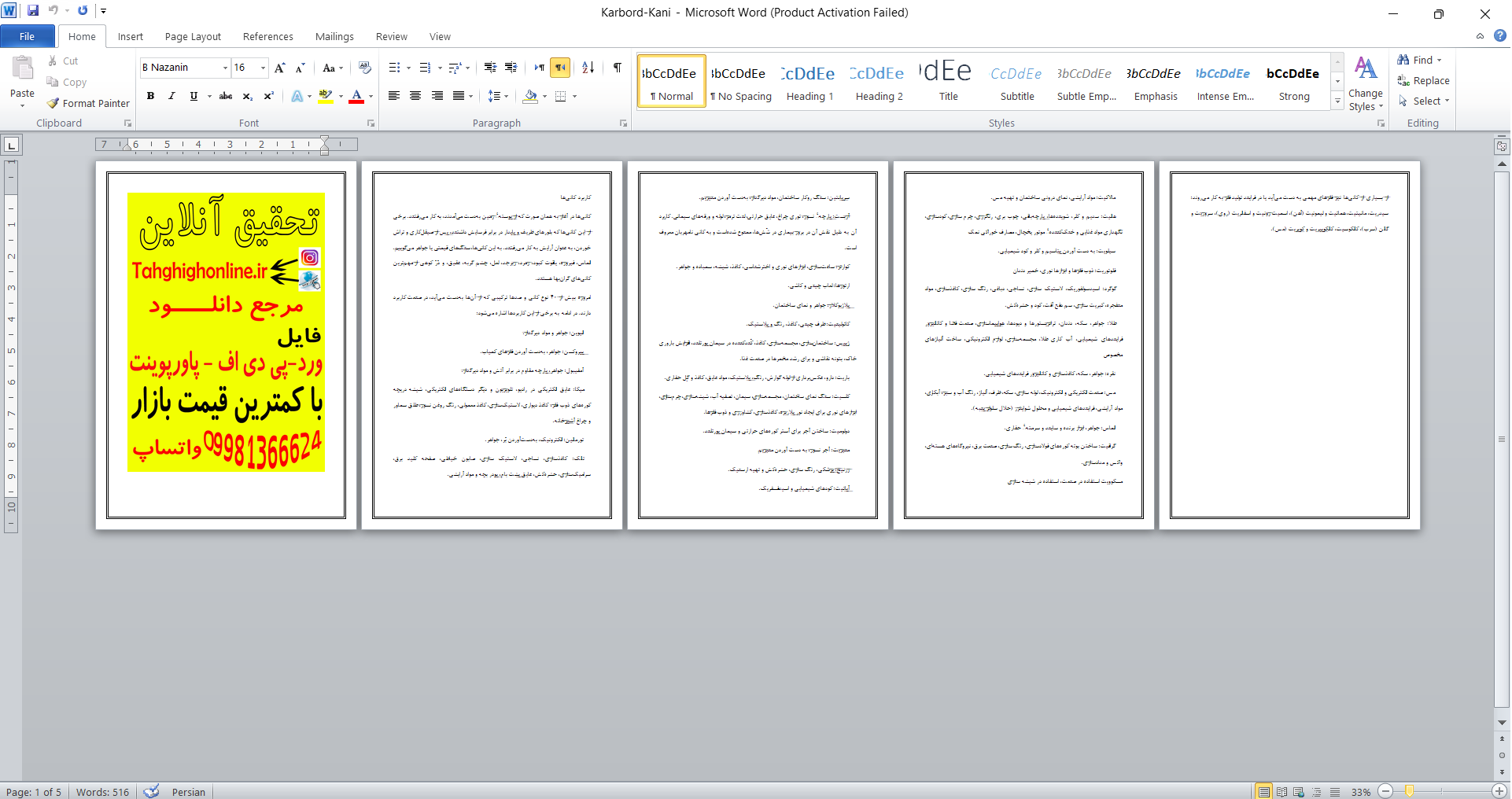Screen dimensions: 1512x799
Task: Switch to Web Layout view
Action: click(1299, 792)
